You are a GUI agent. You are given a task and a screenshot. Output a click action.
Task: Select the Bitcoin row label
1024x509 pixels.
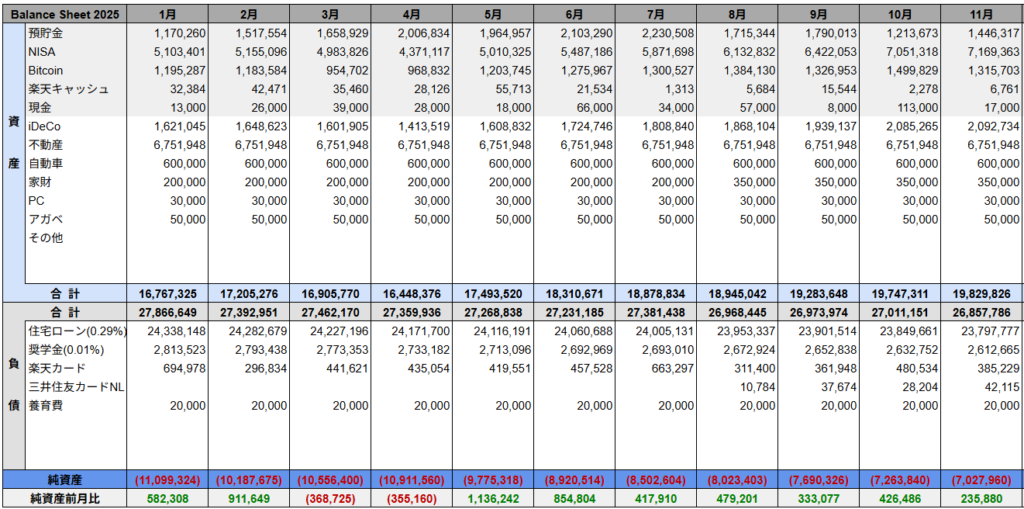click(x=46, y=70)
